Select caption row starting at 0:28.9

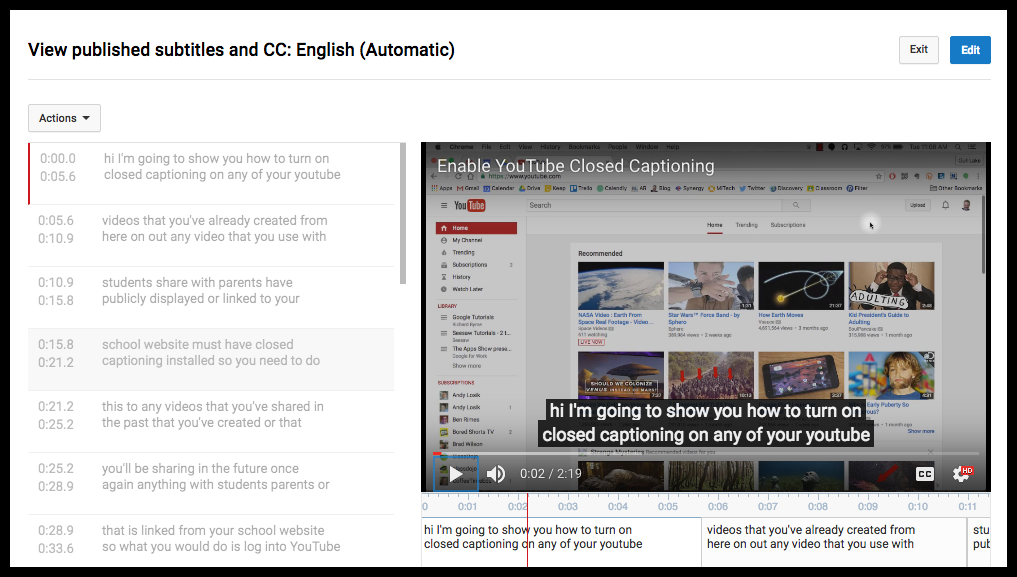(211, 541)
